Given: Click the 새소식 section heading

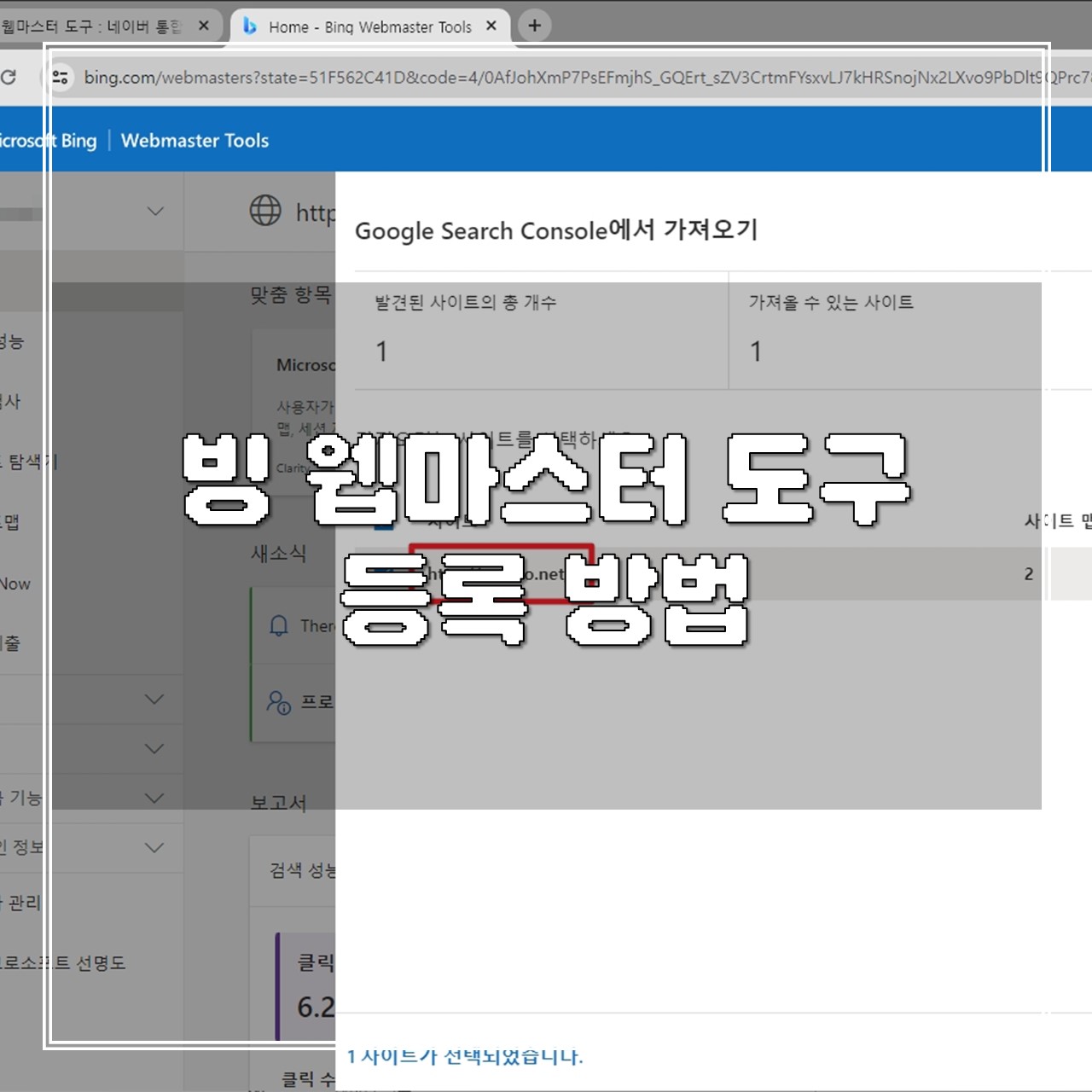Looking at the screenshot, I should (278, 553).
